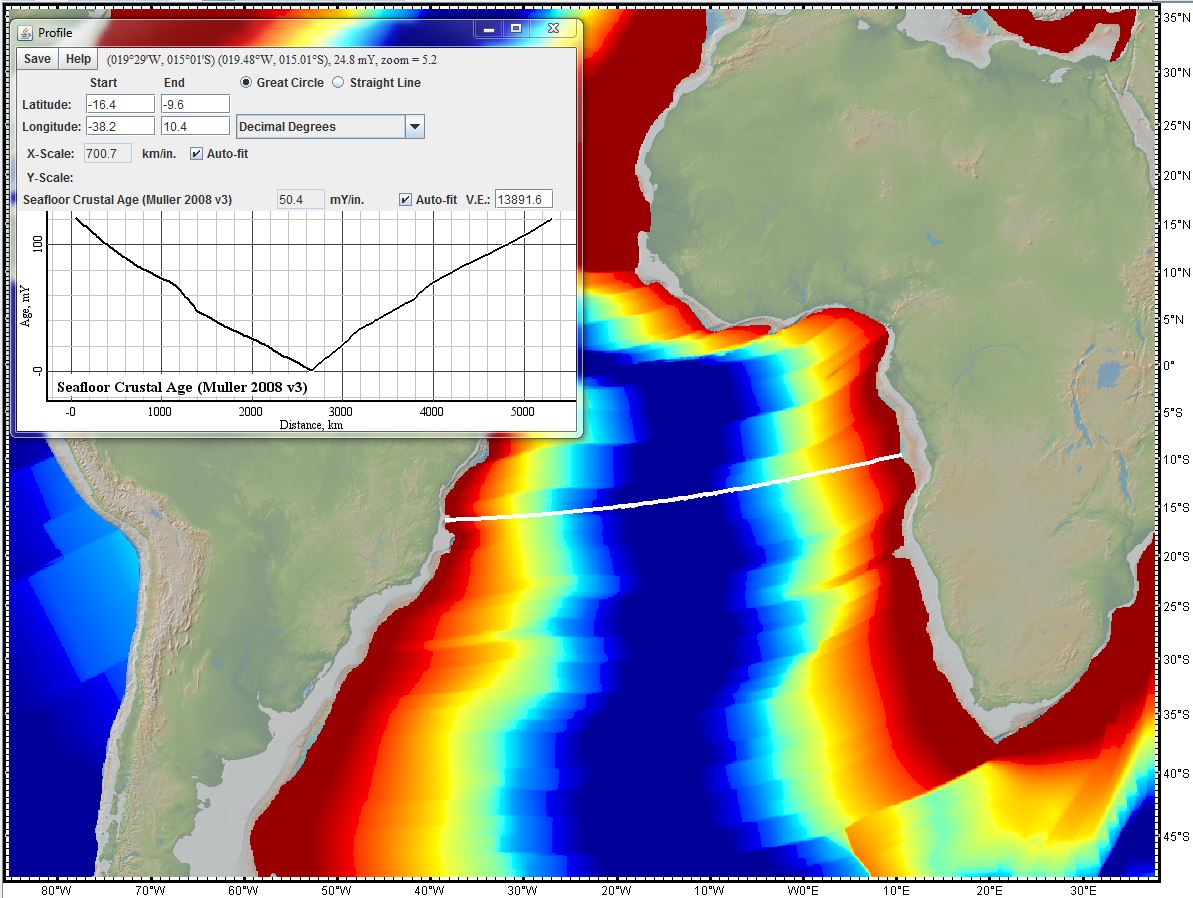Click the 'Seafloor Crustal Age (Muller 2008 v3)' graph title
Viewport: 1193px width, 898px height.
tap(183, 387)
